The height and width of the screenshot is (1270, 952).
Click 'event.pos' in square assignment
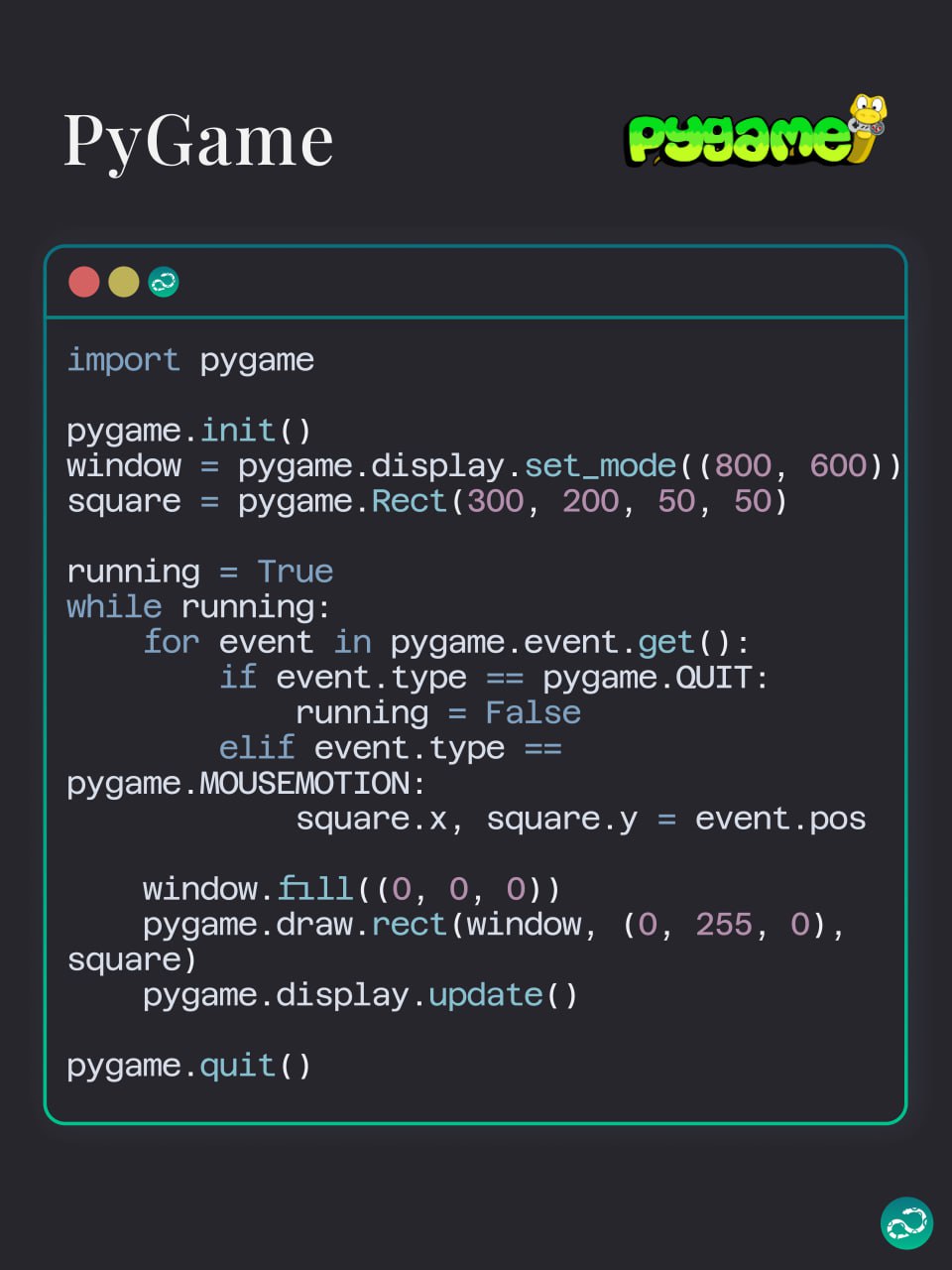[780, 820]
